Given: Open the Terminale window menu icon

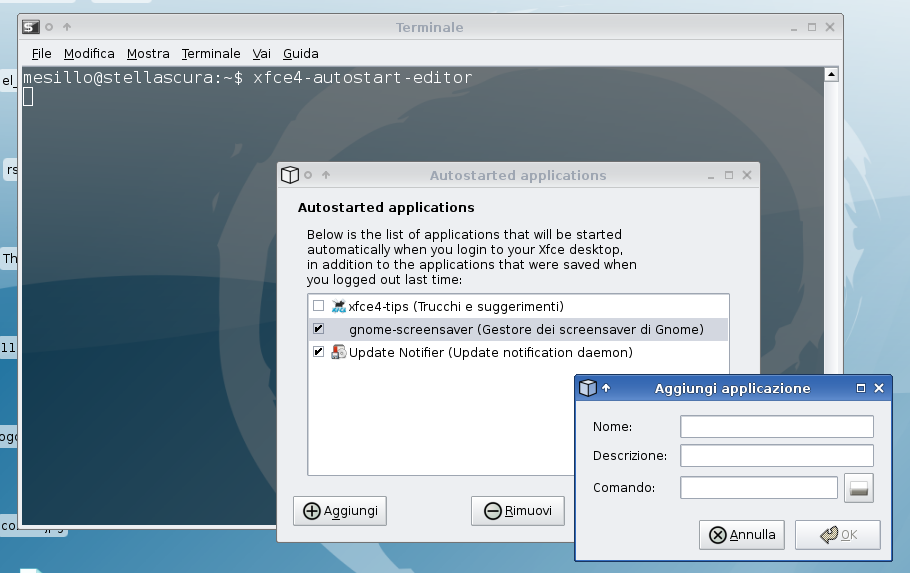Looking at the screenshot, I should [31, 27].
